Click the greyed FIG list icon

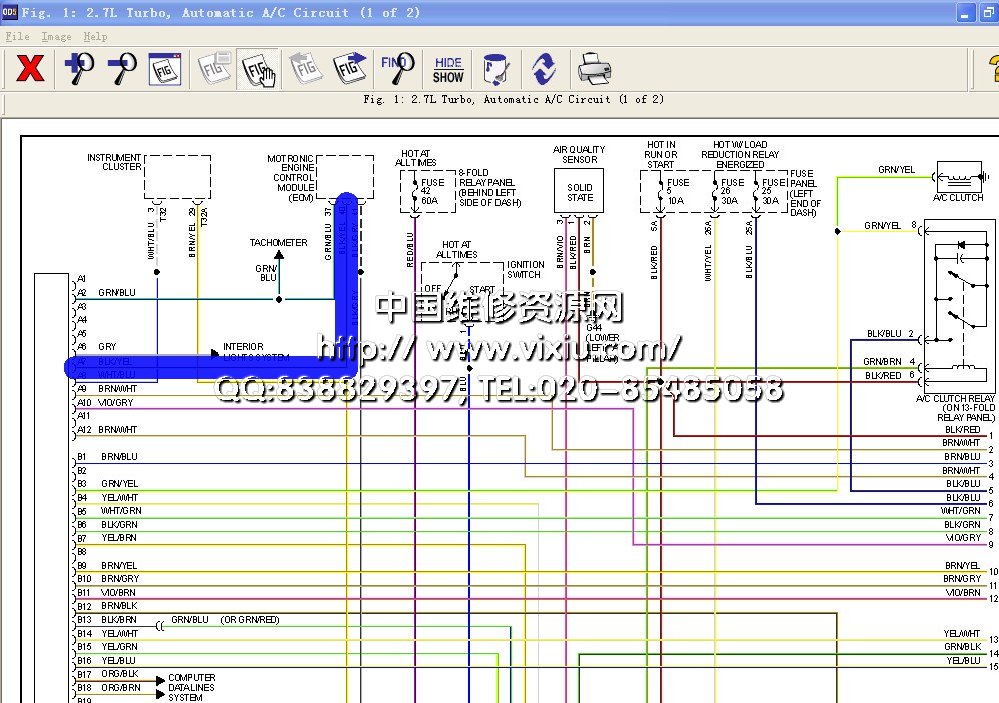point(213,69)
